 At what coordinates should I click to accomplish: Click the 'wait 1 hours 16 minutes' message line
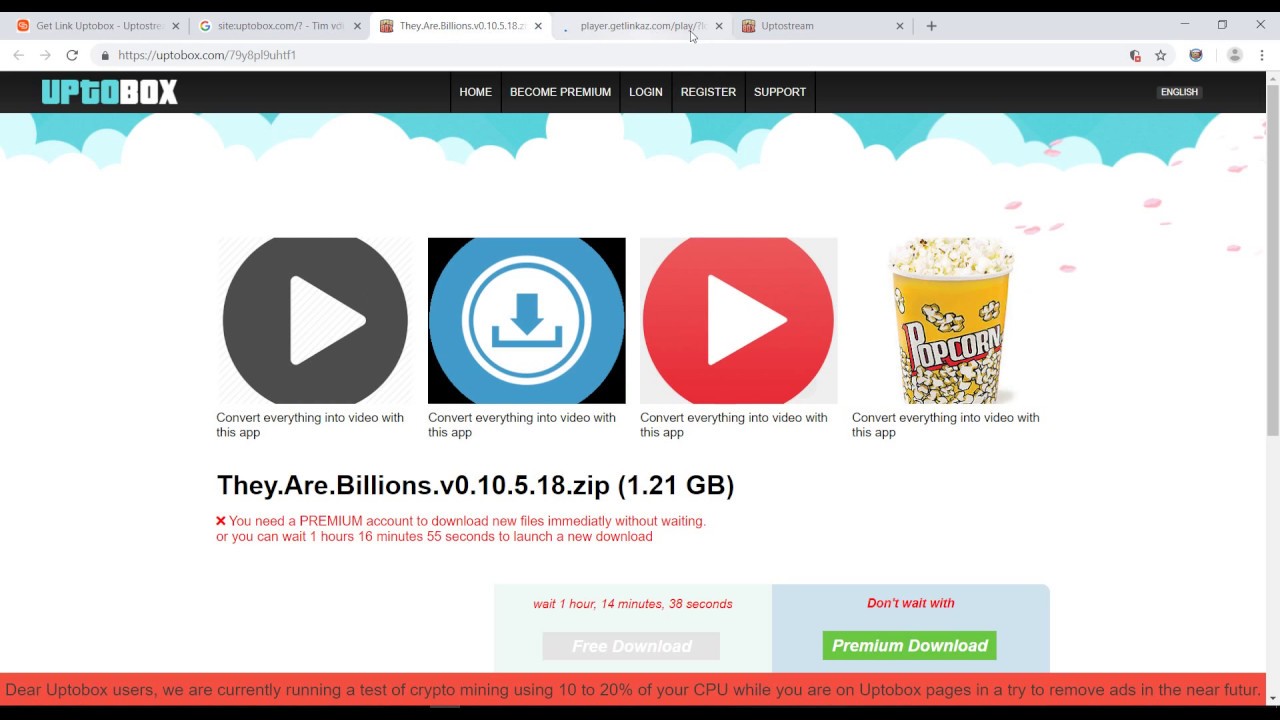click(x=434, y=537)
